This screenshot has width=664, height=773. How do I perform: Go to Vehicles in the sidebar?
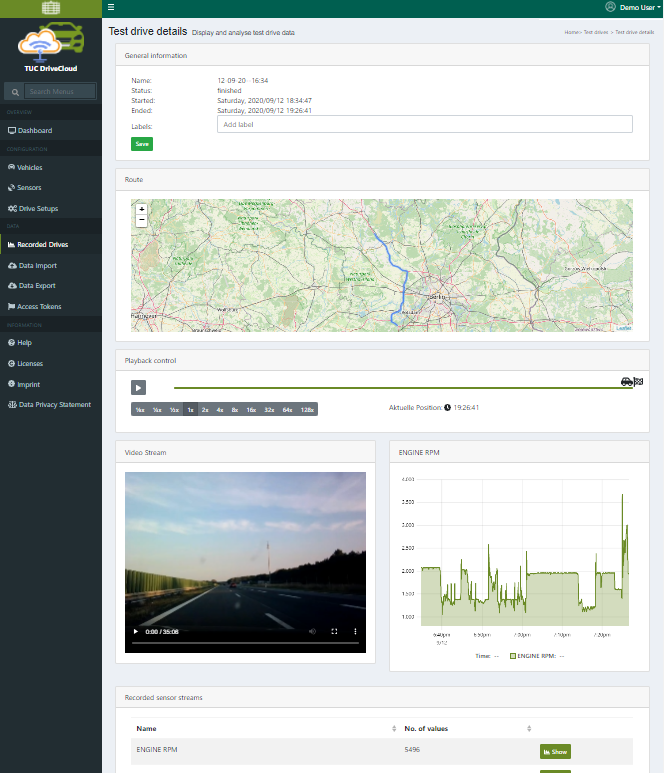(30, 168)
